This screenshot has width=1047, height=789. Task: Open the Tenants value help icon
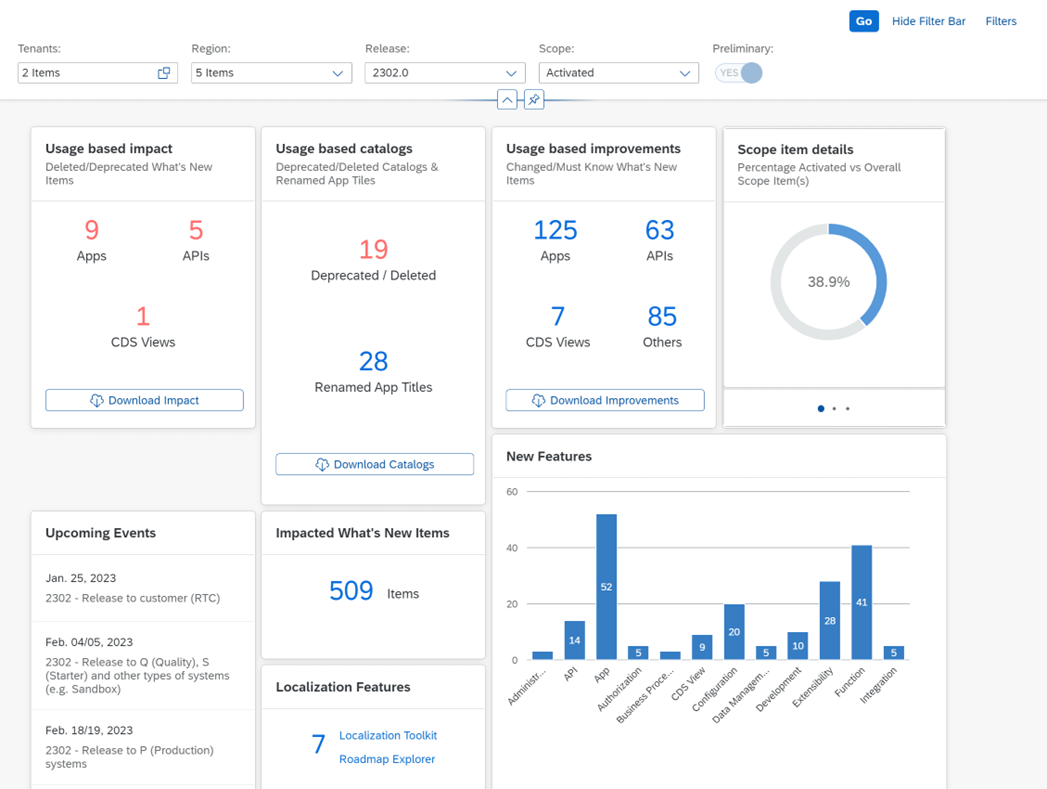(164, 73)
